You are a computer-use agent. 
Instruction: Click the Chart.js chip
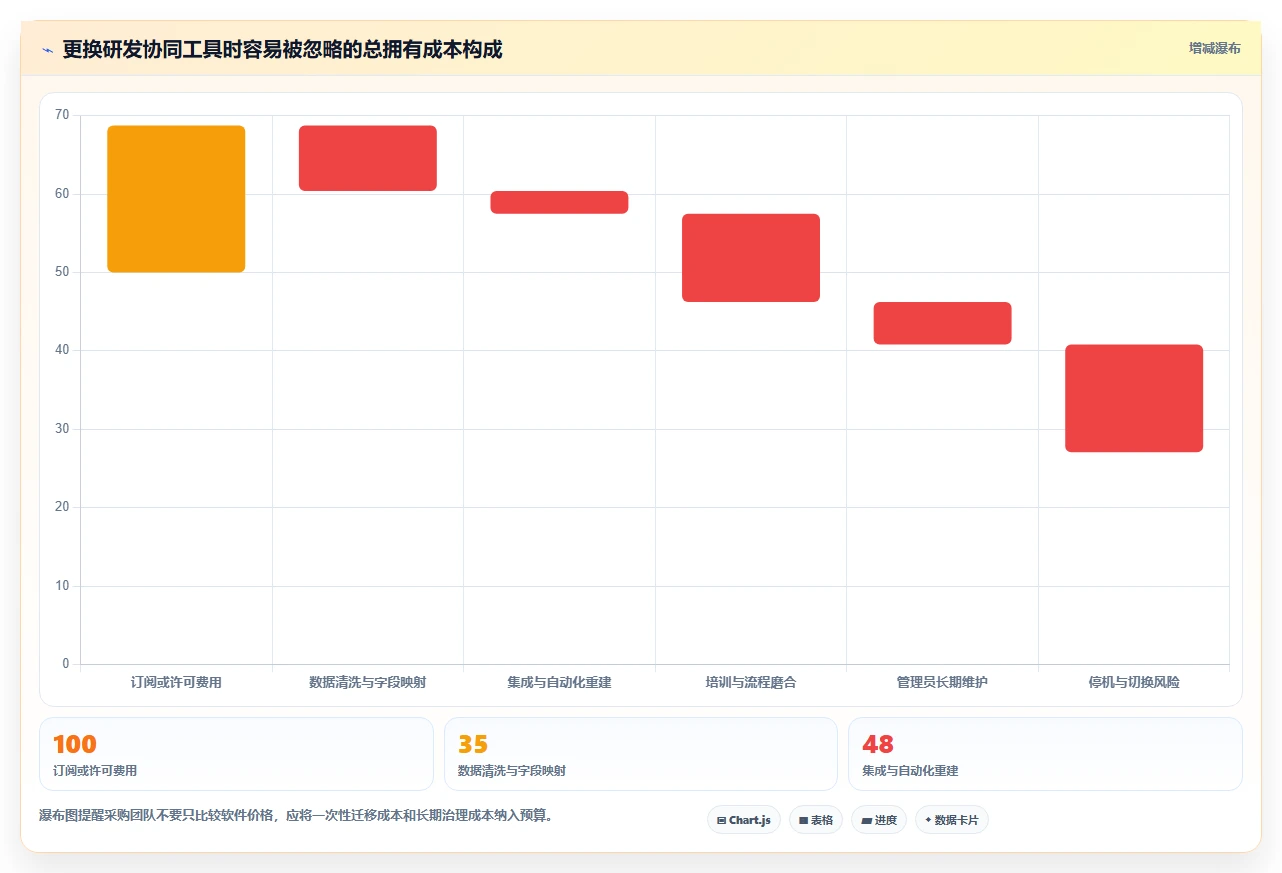click(x=744, y=820)
